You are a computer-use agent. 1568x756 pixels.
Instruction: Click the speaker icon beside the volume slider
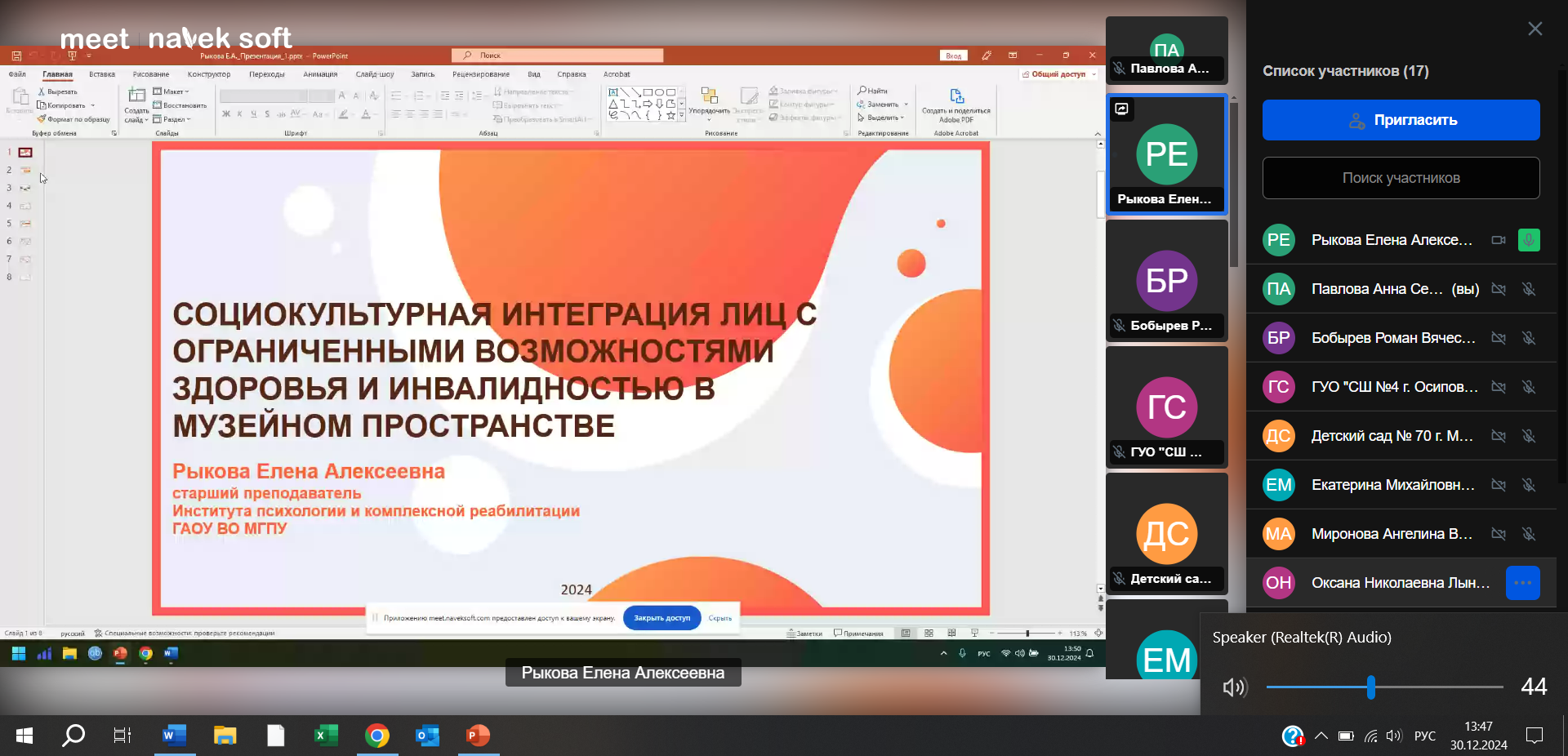pyautogui.click(x=1234, y=687)
